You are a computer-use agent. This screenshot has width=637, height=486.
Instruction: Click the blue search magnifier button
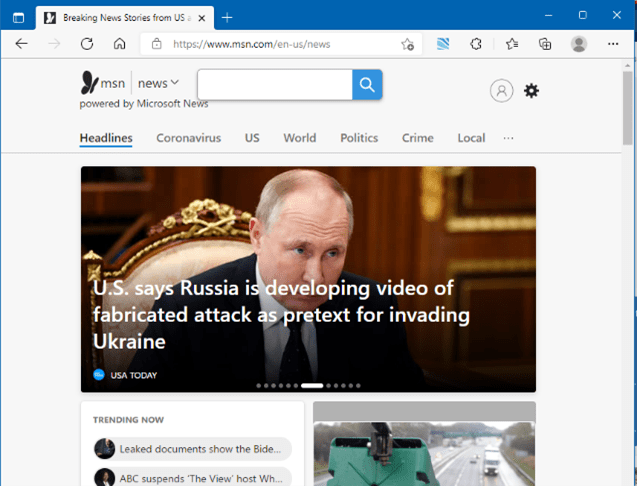pos(367,85)
